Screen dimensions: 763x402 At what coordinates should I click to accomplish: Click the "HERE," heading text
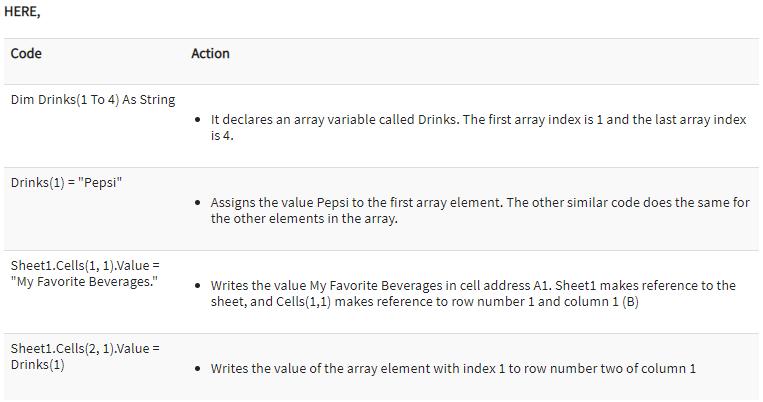coord(22,12)
